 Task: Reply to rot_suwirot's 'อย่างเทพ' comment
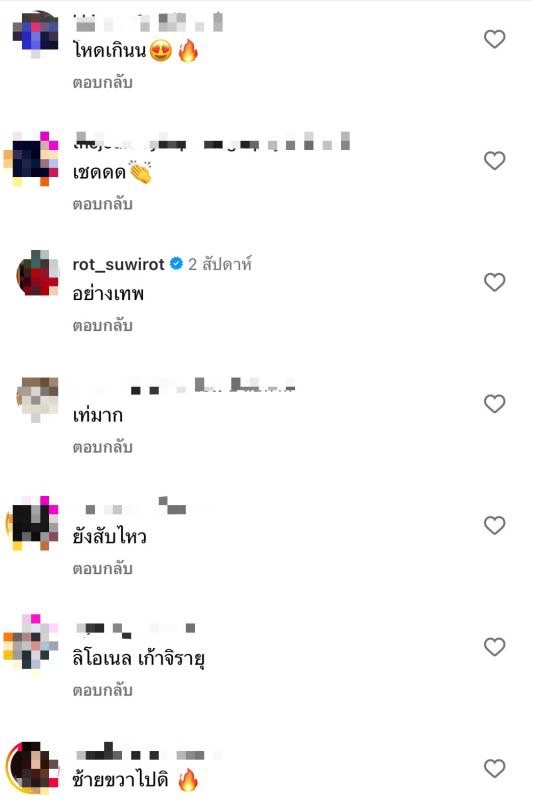point(103,325)
